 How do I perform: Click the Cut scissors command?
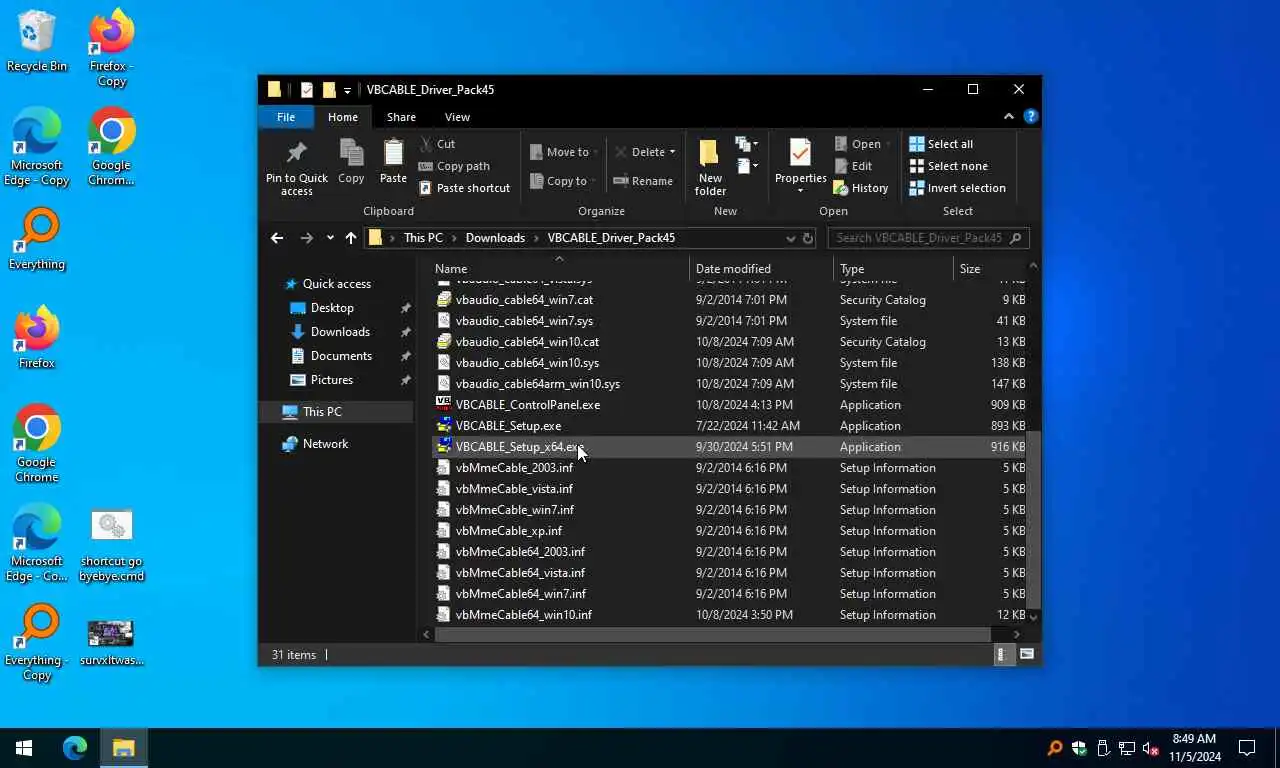click(437, 144)
